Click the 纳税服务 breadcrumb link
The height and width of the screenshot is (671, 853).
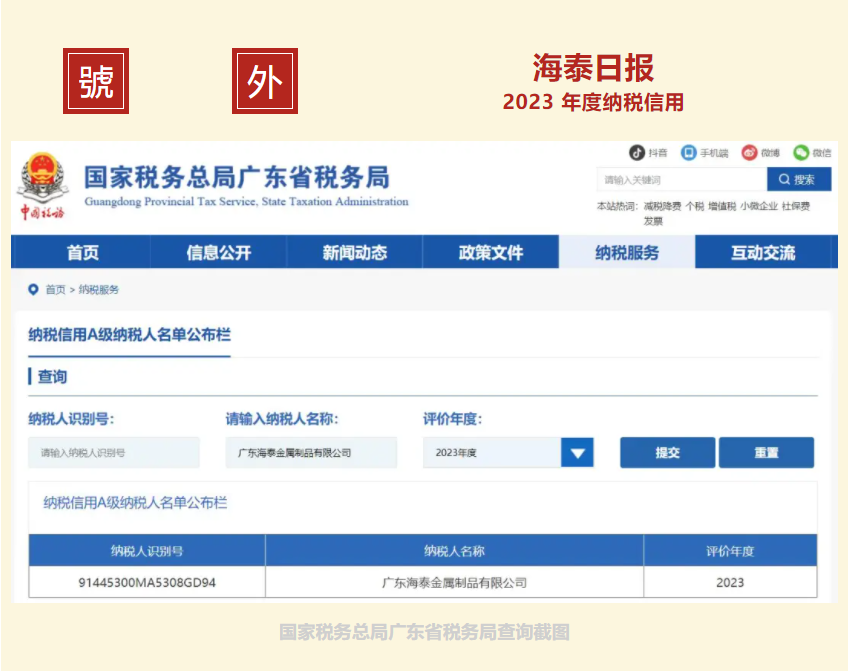(98, 290)
